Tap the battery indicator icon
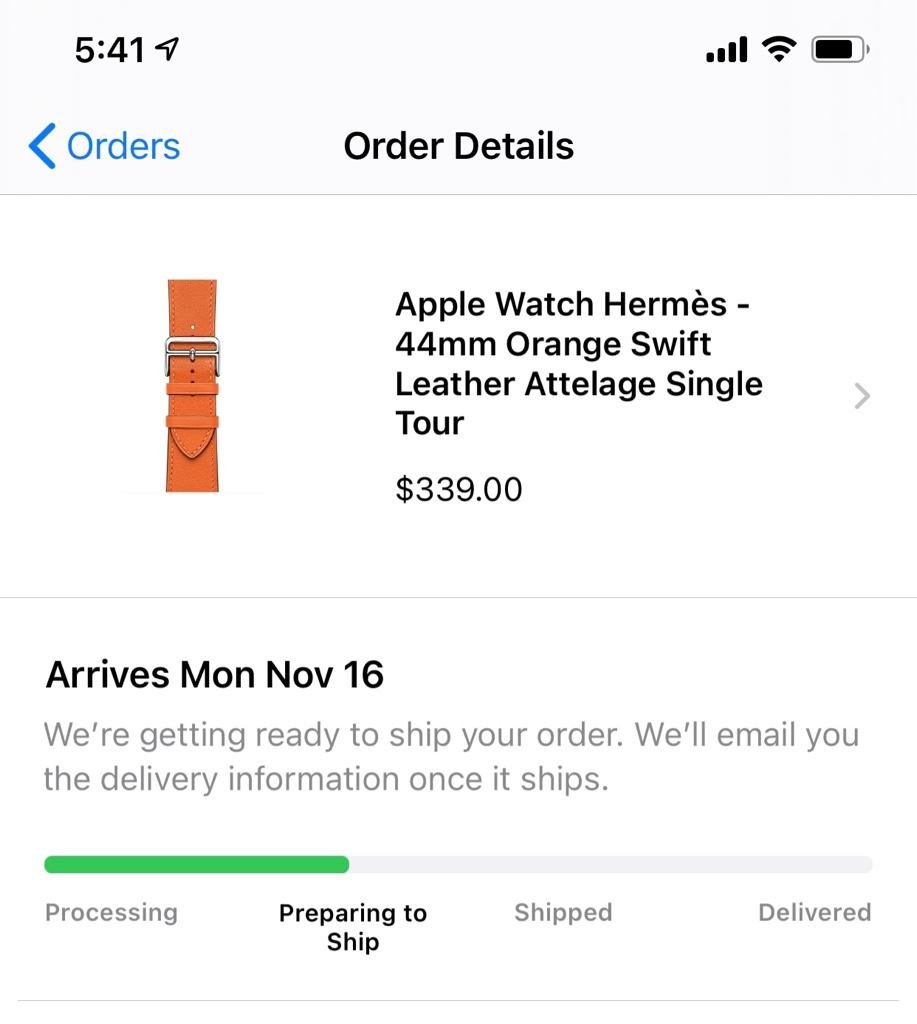The image size is (917, 1024). pos(840,50)
